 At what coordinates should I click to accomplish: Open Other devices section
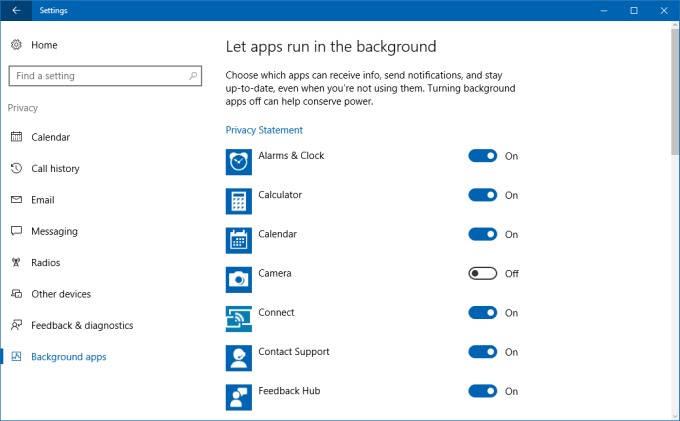click(61, 294)
